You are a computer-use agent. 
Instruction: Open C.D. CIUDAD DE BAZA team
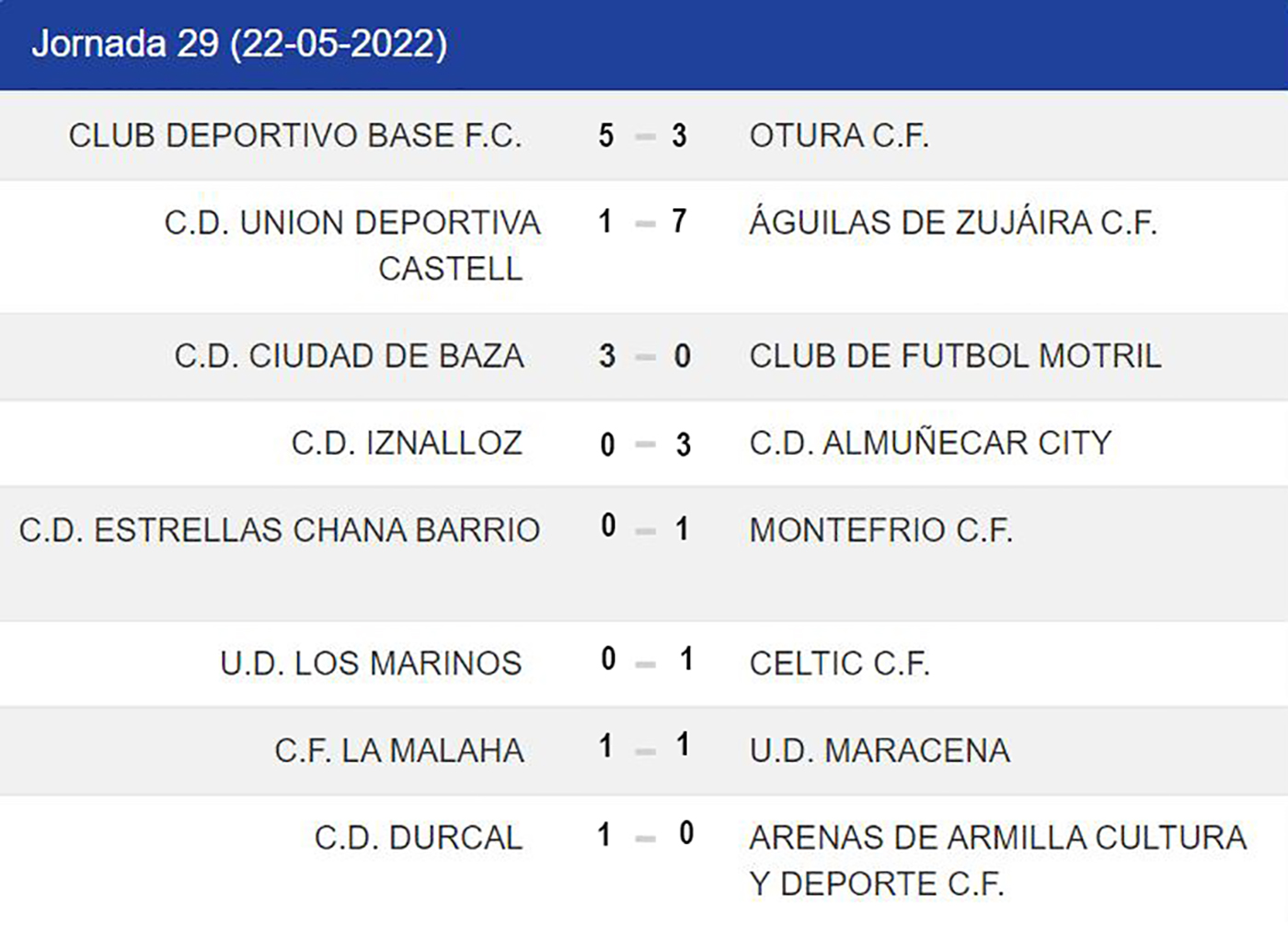pos(349,356)
